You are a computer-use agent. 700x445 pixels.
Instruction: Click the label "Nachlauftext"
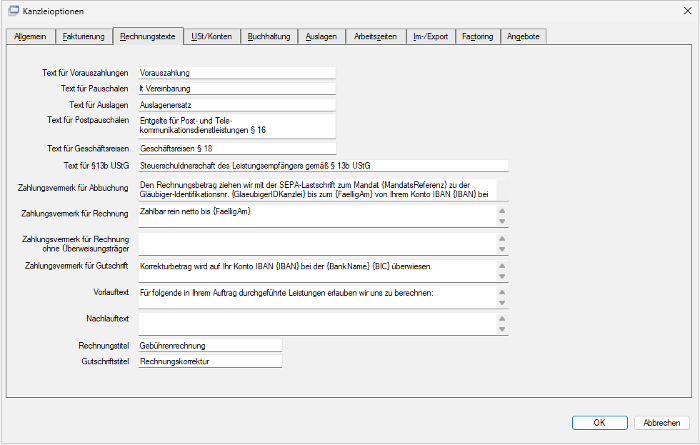[107, 318]
